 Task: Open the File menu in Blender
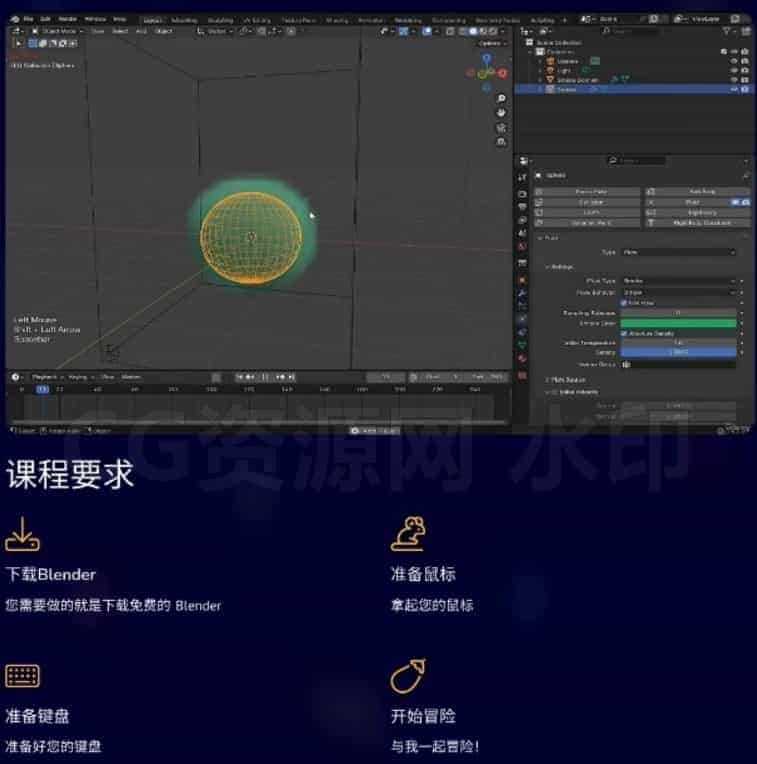[28, 19]
